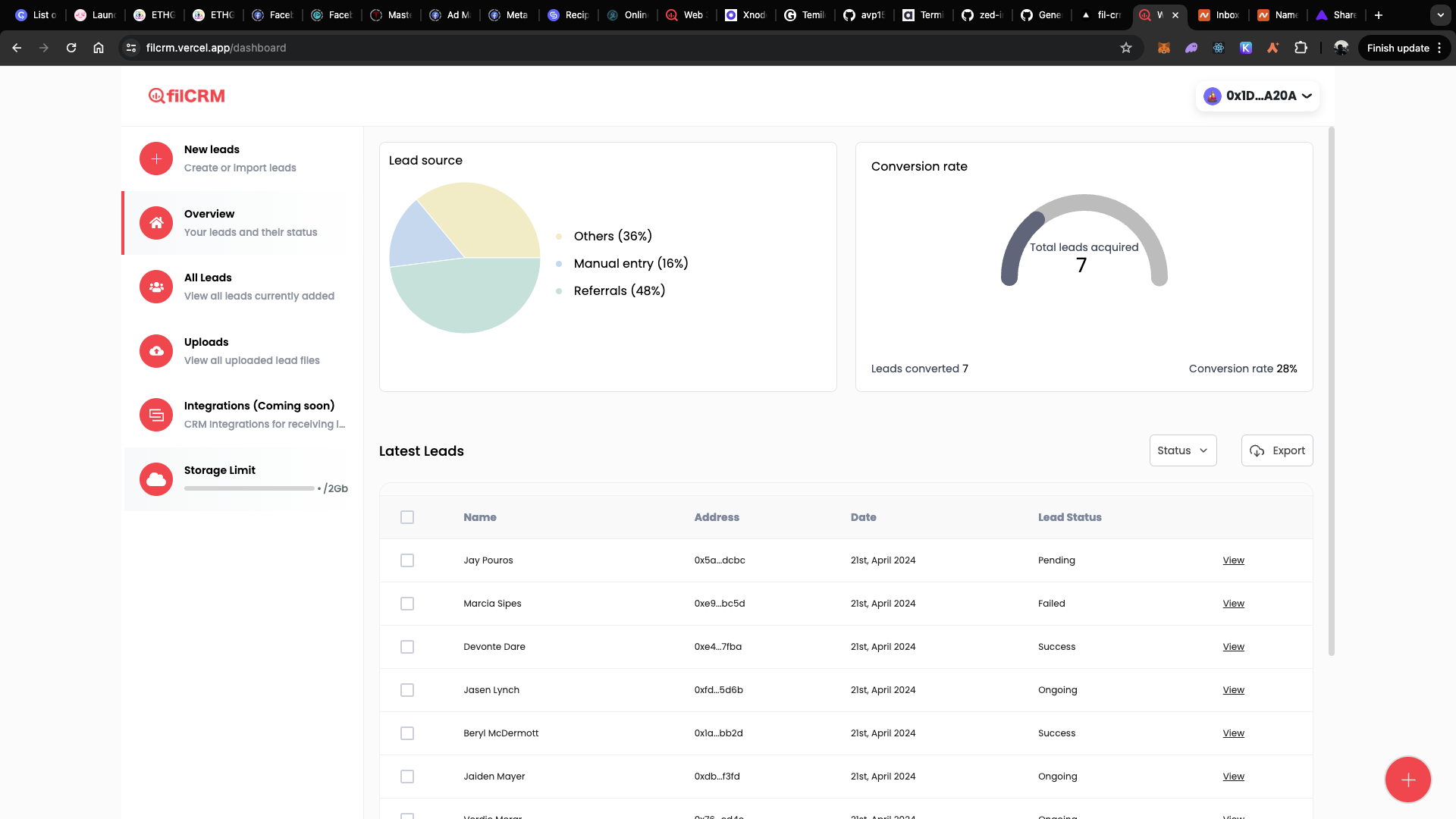The width and height of the screenshot is (1456, 819).
Task: View Jaiden Mayer lead details
Action: pos(1233,777)
